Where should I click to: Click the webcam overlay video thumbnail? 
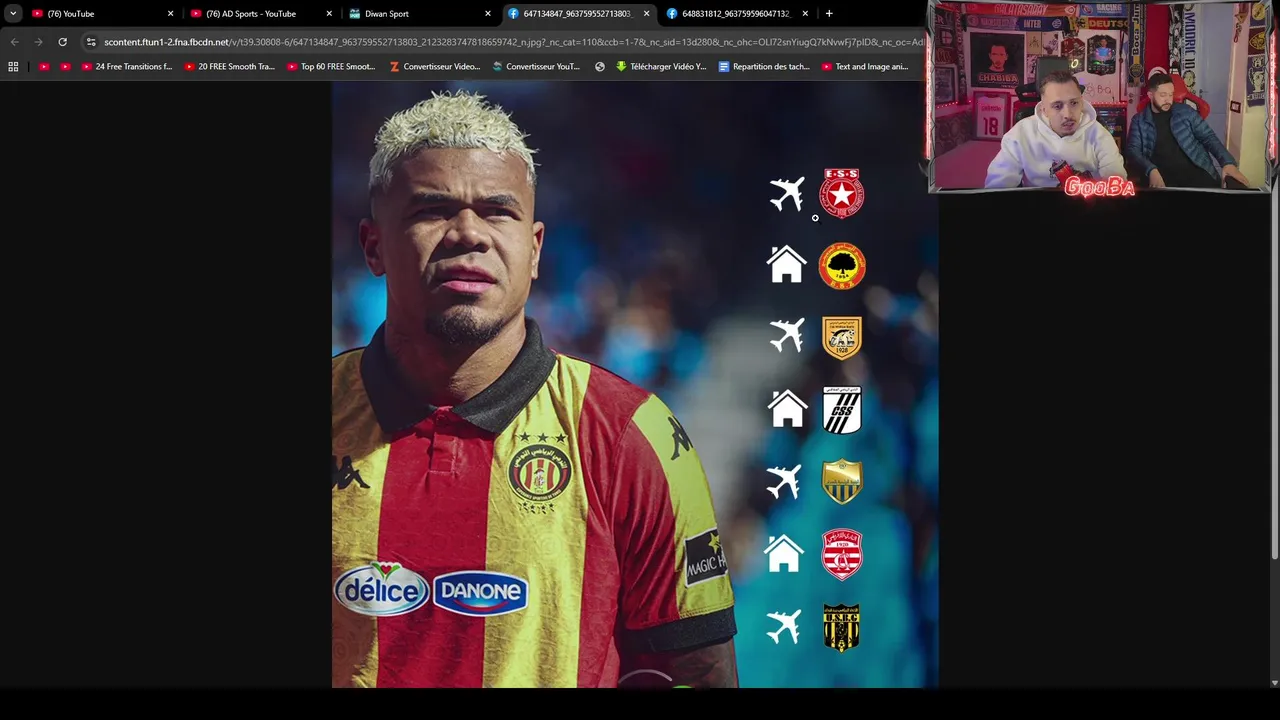point(1101,96)
